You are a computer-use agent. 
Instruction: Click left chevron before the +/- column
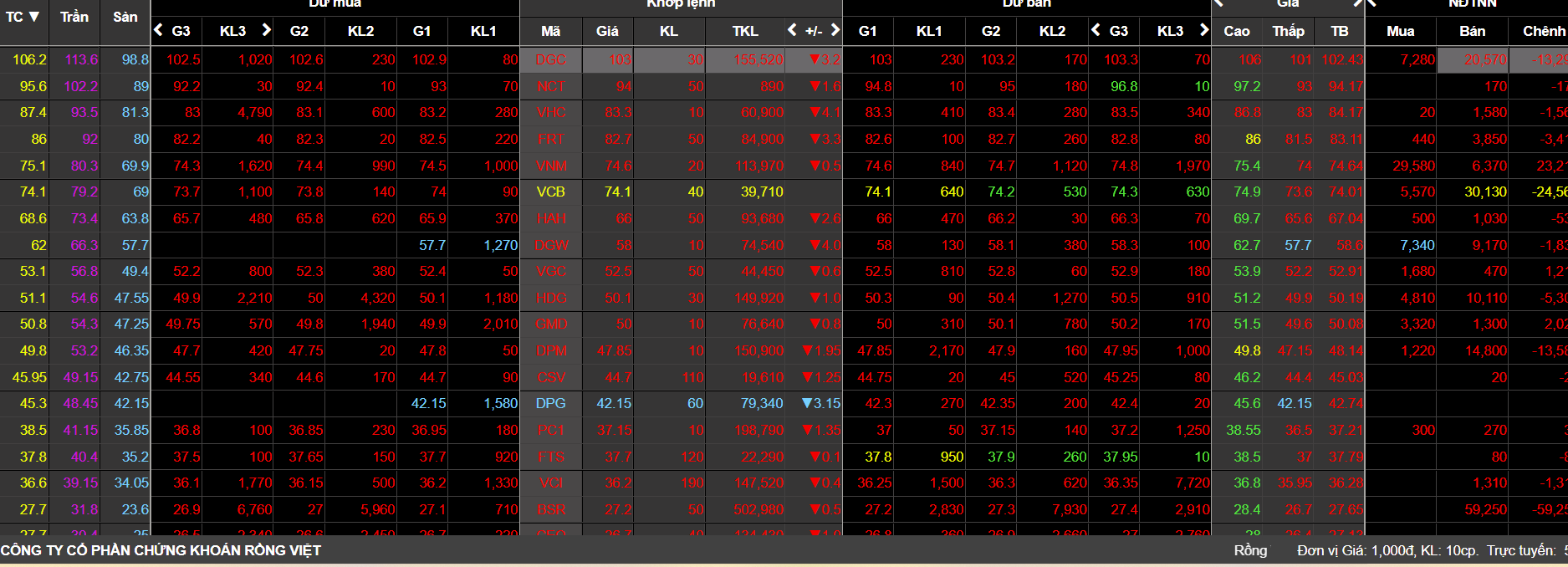tap(792, 30)
